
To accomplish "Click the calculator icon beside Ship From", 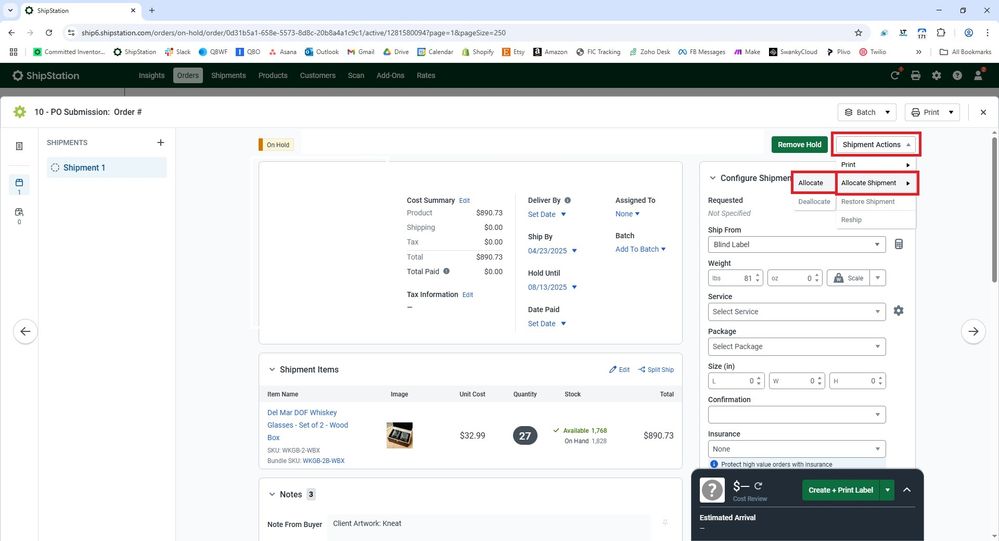I will point(898,244).
